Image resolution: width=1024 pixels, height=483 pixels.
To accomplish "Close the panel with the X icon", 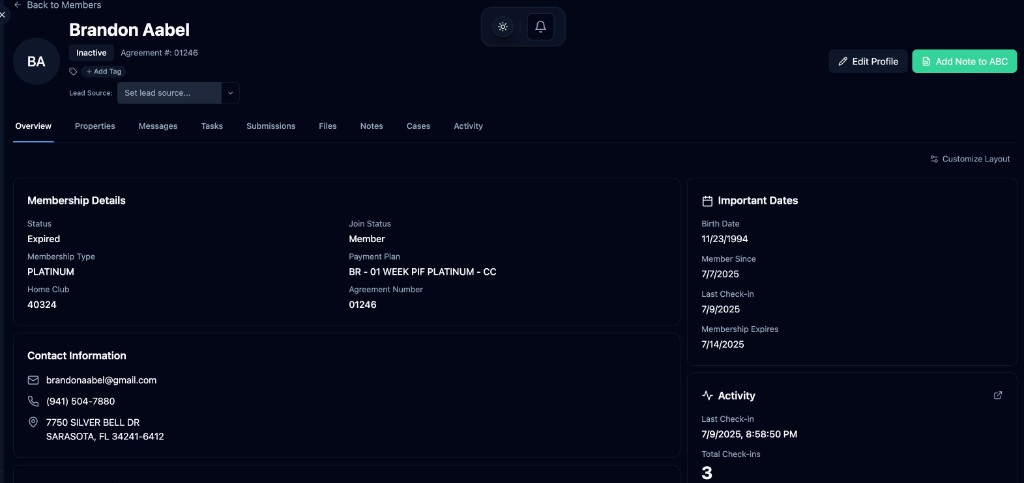I will [x=3, y=14].
